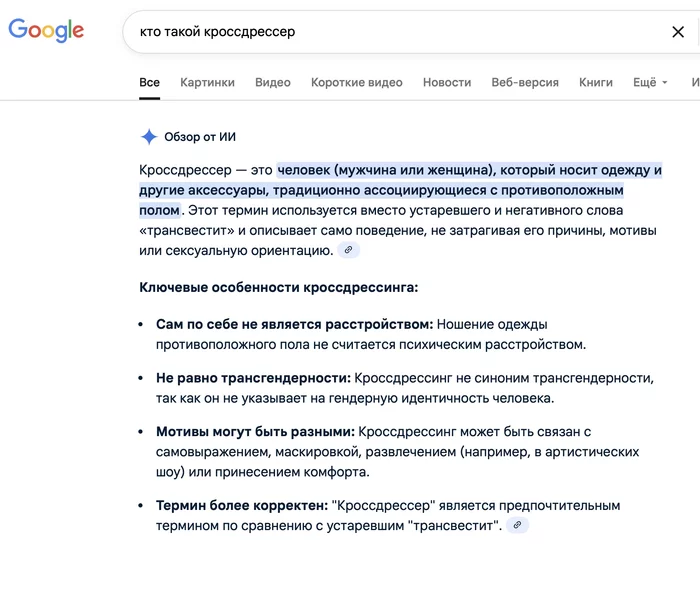Image resolution: width=700 pixels, height=593 pixels.
Task: Click bold text "Не равно трансгендерности"
Action: 253,379
